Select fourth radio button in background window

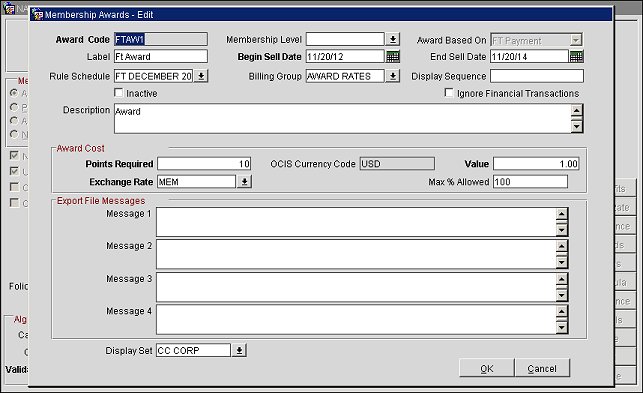pos(14,134)
